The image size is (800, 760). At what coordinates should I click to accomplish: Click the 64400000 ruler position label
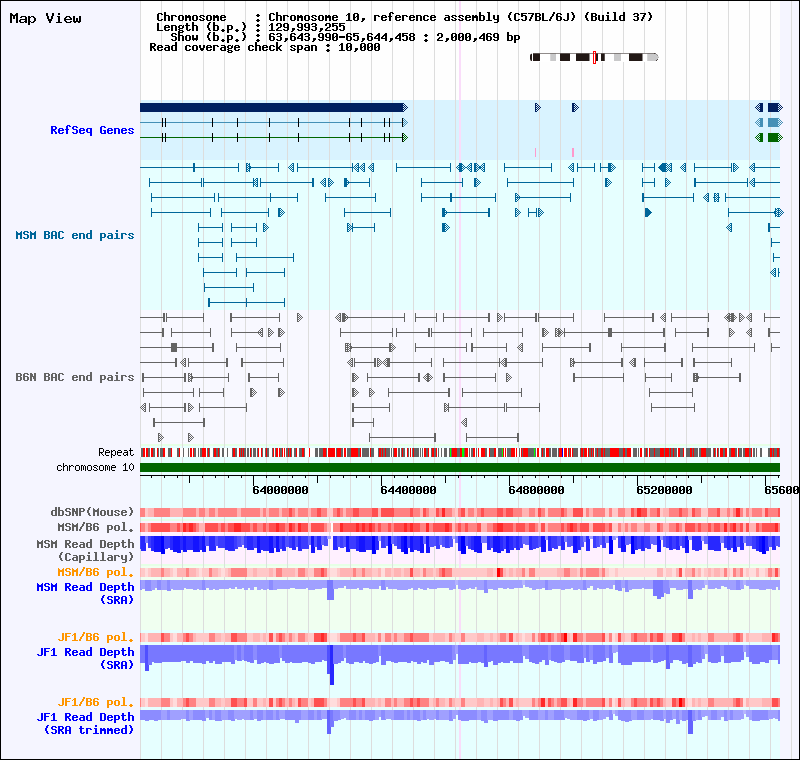408,490
